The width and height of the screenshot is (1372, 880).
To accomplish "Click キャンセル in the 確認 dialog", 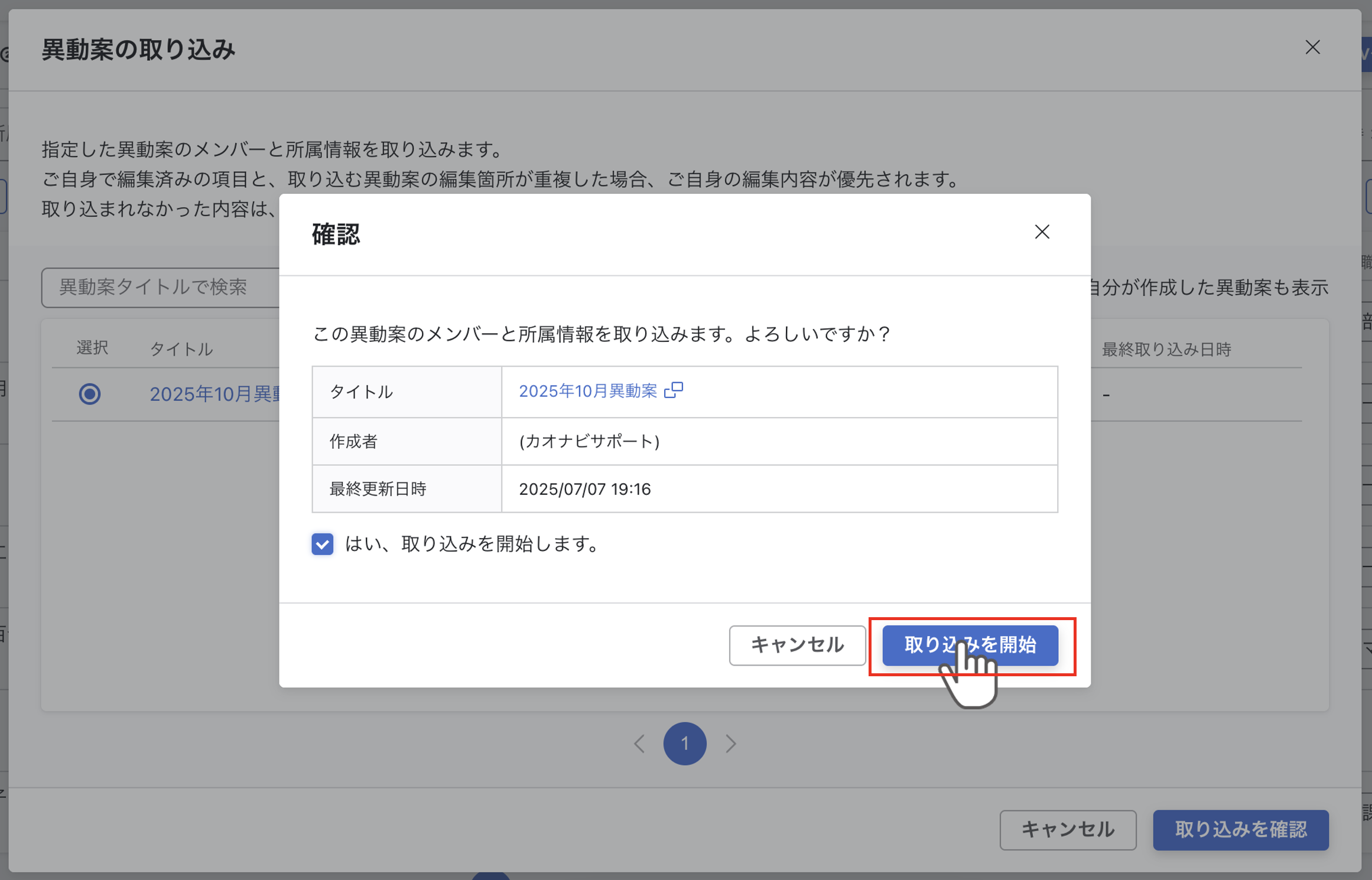I will pyautogui.click(x=797, y=645).
